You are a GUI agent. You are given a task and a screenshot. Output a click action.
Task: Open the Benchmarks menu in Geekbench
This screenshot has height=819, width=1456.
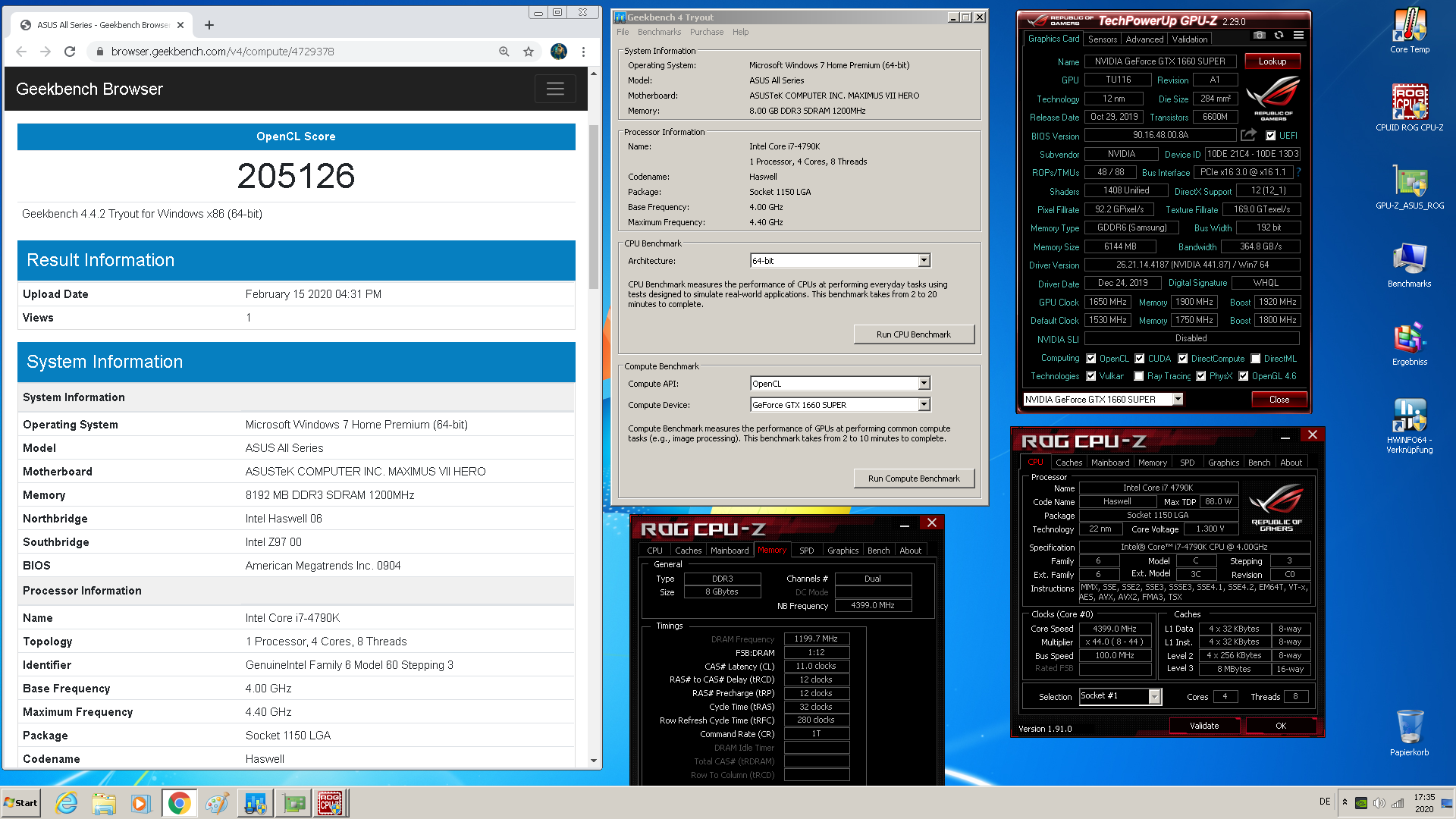(659, 32)
